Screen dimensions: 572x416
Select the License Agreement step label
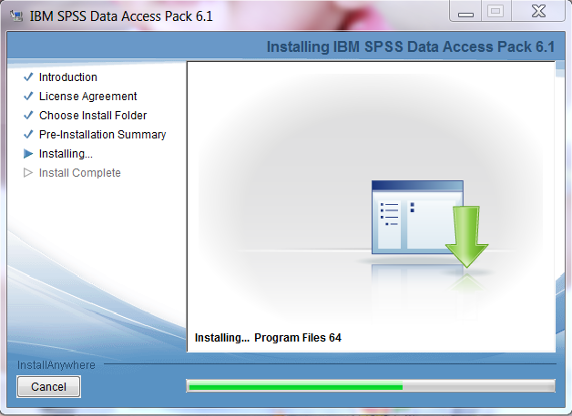click(88, 96)
